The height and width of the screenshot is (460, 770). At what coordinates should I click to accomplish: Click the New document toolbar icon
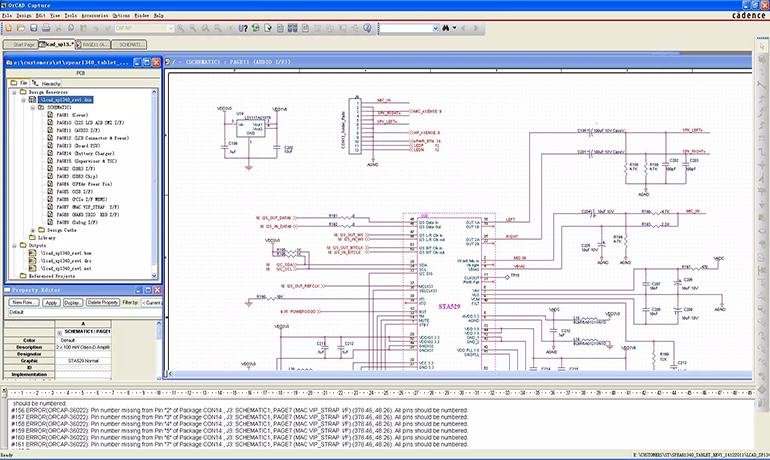[x=9, y=28]
